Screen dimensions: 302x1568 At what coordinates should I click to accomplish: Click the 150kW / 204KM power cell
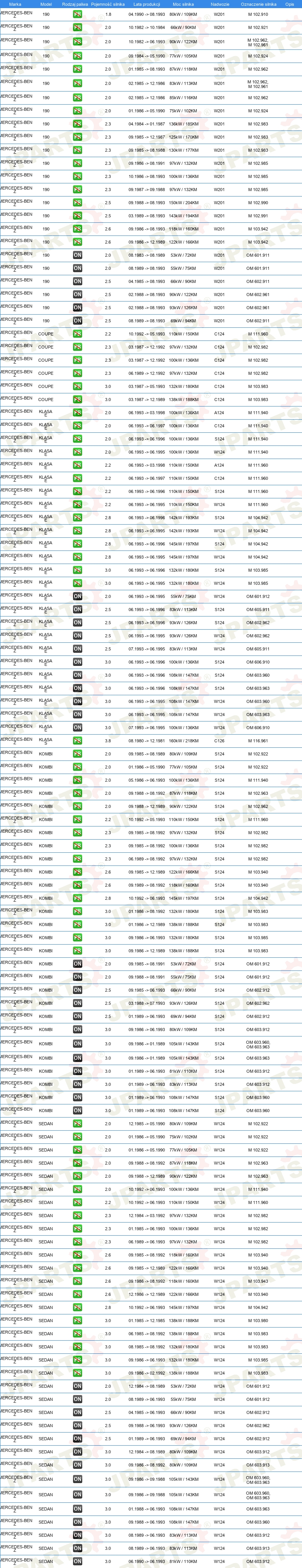click(183, 203)
